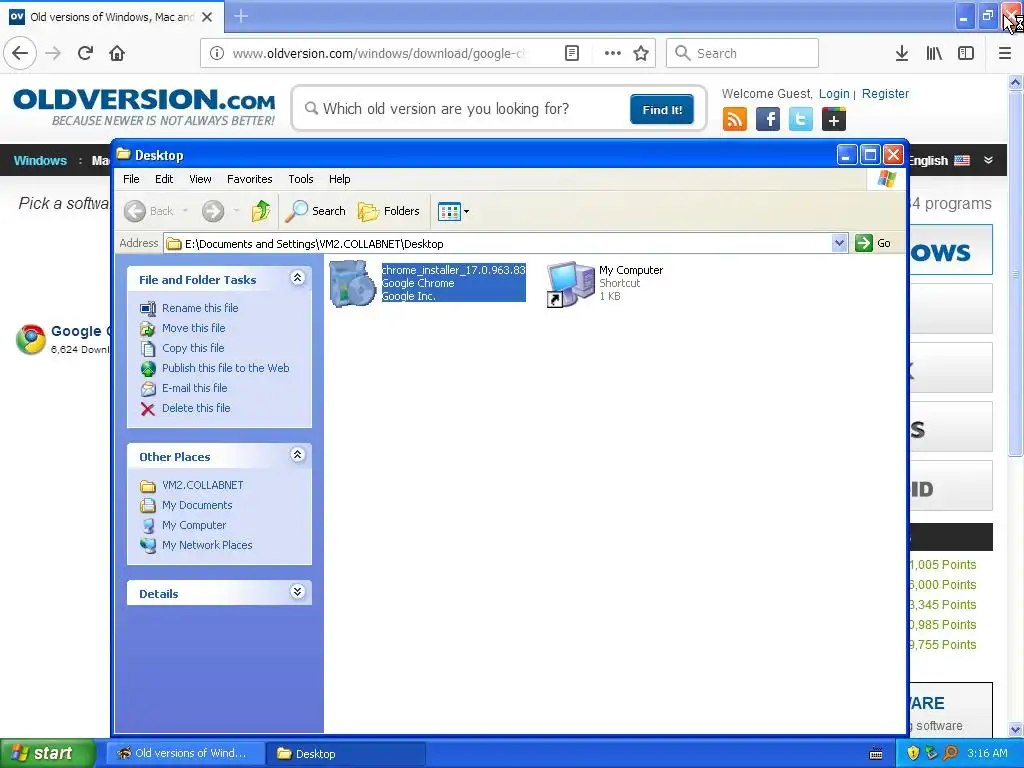Click Firefox Search box
Image resolution: width=1024 pixels, height=768 pixels.
(x=742, y=53)
